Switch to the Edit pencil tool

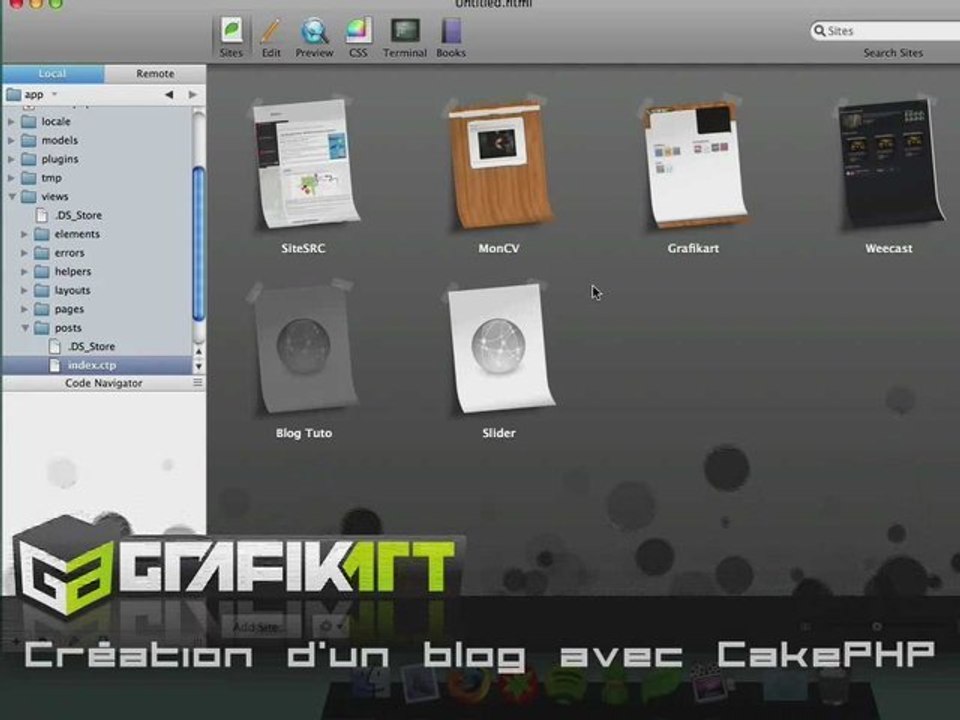click(271, 37)
